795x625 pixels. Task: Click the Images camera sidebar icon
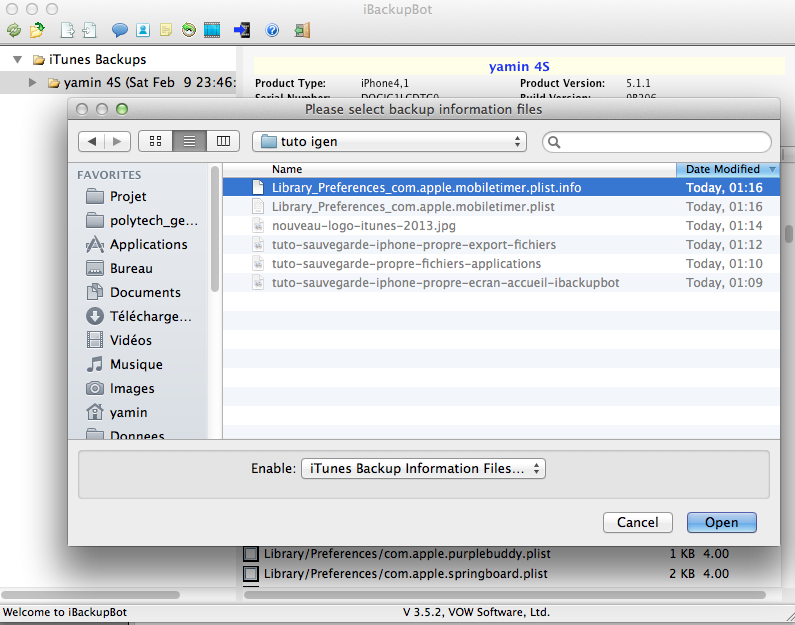(95, 388)
